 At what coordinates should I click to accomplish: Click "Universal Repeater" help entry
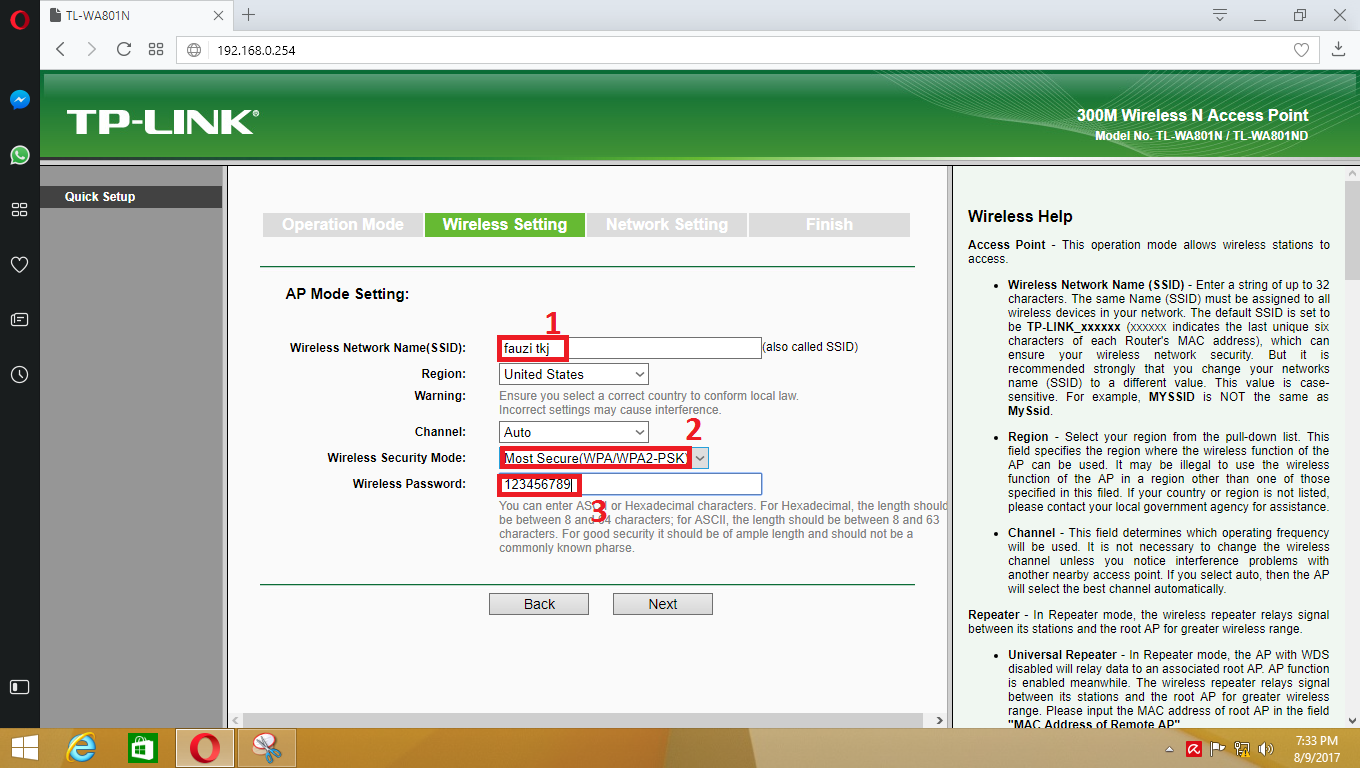point(1064,655)
